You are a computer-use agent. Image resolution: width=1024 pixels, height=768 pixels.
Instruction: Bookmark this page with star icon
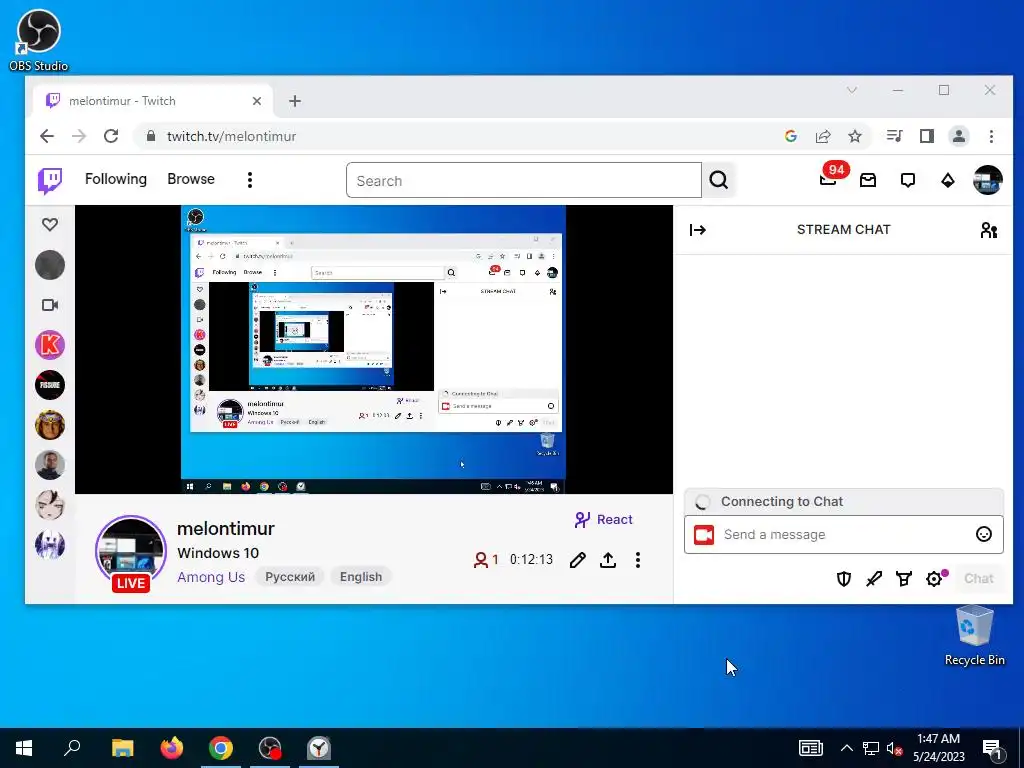(x=855, y=136)
